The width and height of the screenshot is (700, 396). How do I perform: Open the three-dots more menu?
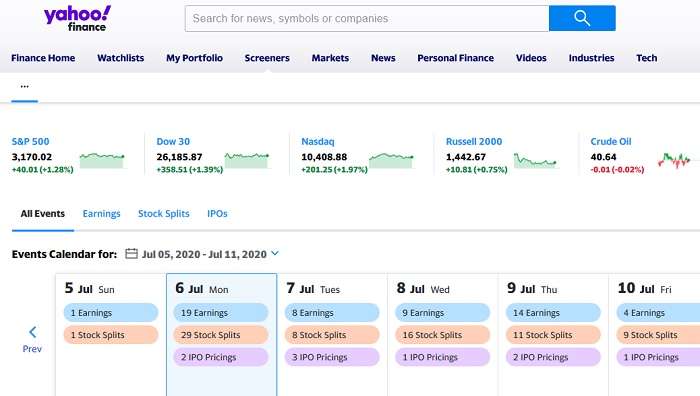[25, 86]
